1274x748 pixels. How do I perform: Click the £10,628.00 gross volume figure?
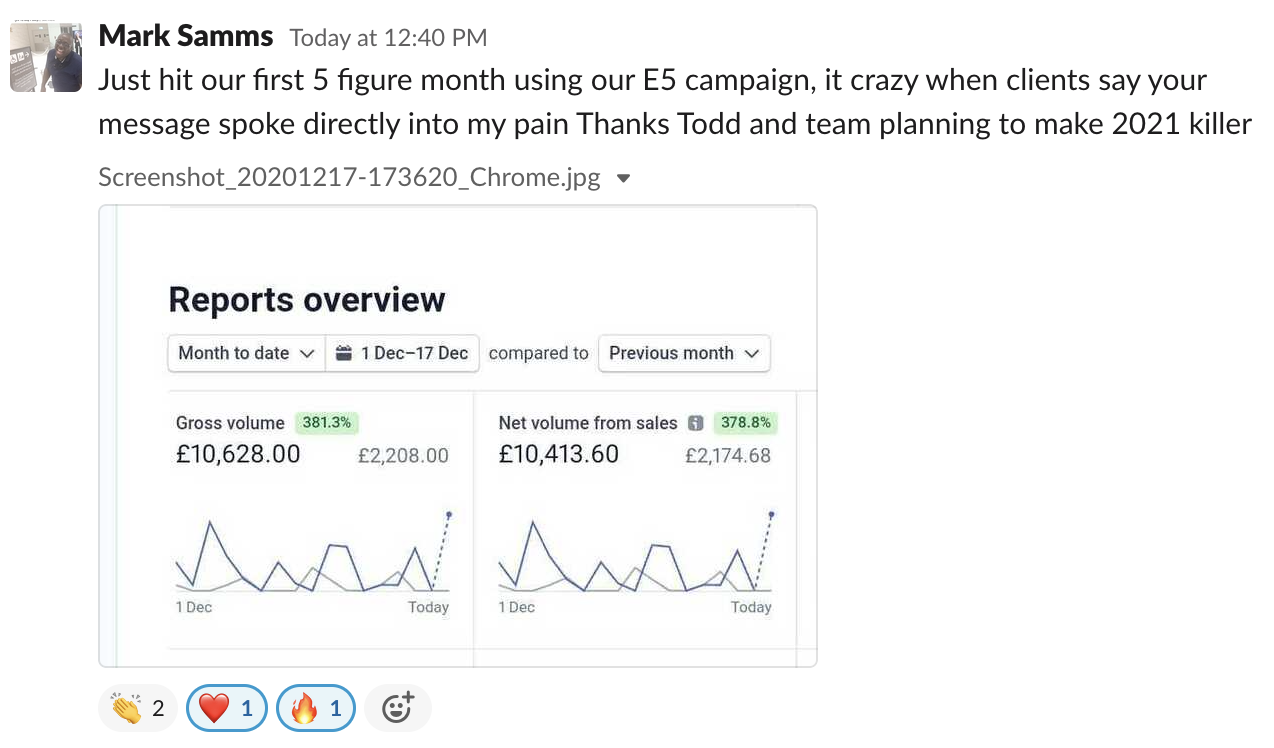(238, 454)
